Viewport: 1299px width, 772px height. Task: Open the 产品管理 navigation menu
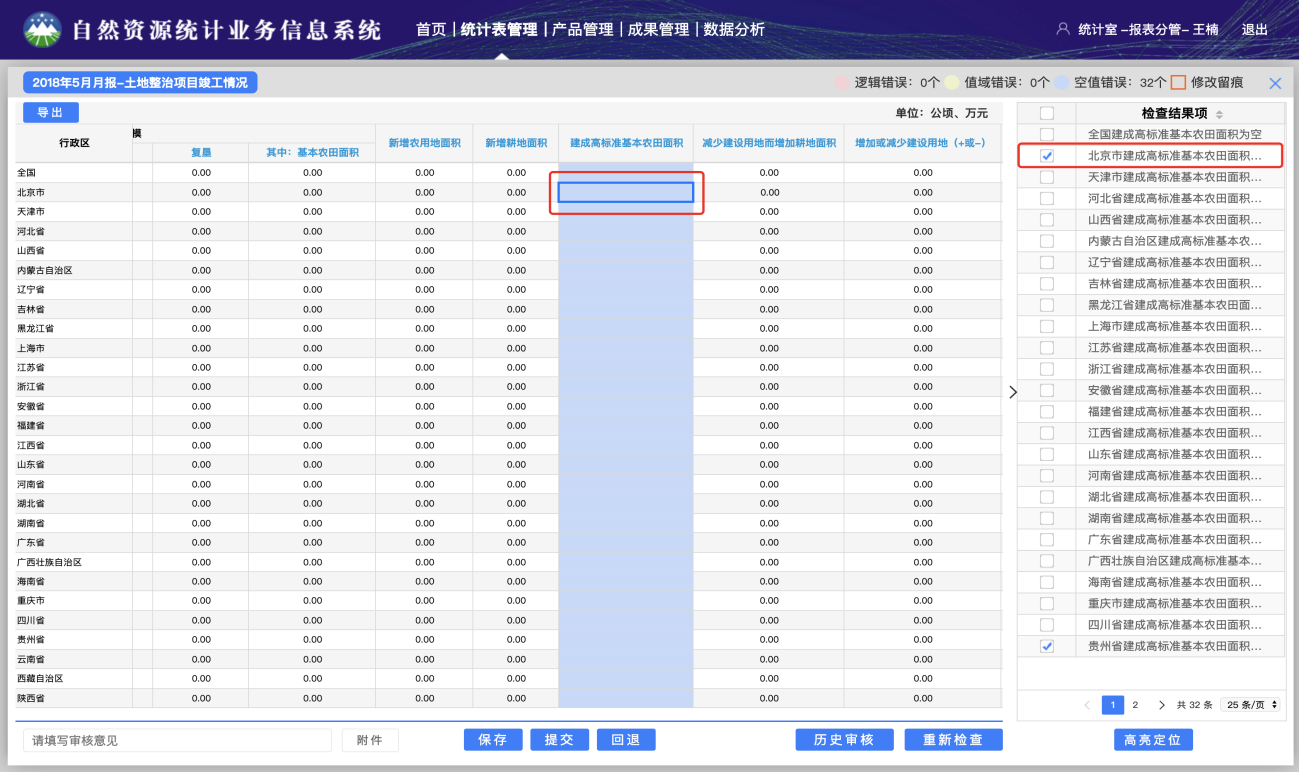pyautogui.click(x=583, y=30)
